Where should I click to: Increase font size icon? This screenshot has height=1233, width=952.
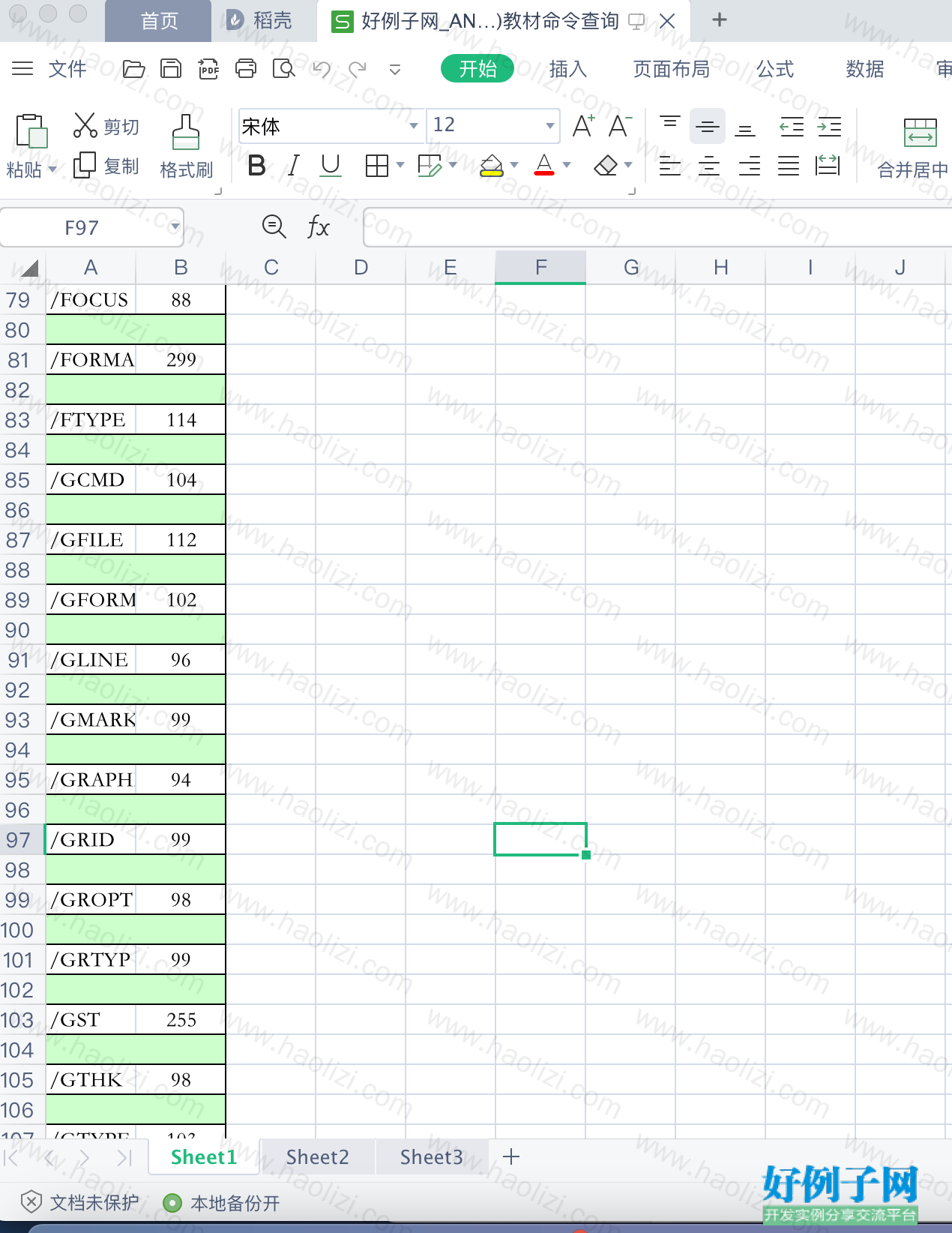pyautogui.click(x=583, y=125)
